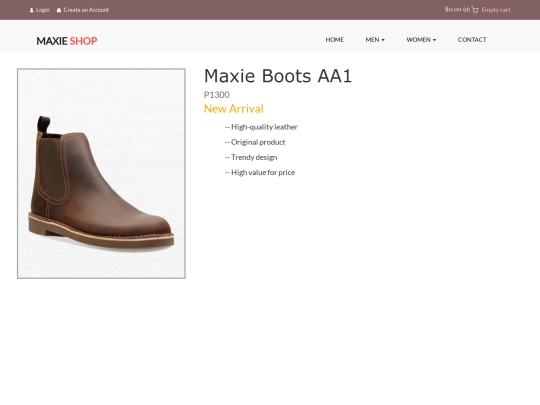Screen dimensions: 540x405
Task: Expand the MEN dropdown caret
Action: click(x=383, y=40)
